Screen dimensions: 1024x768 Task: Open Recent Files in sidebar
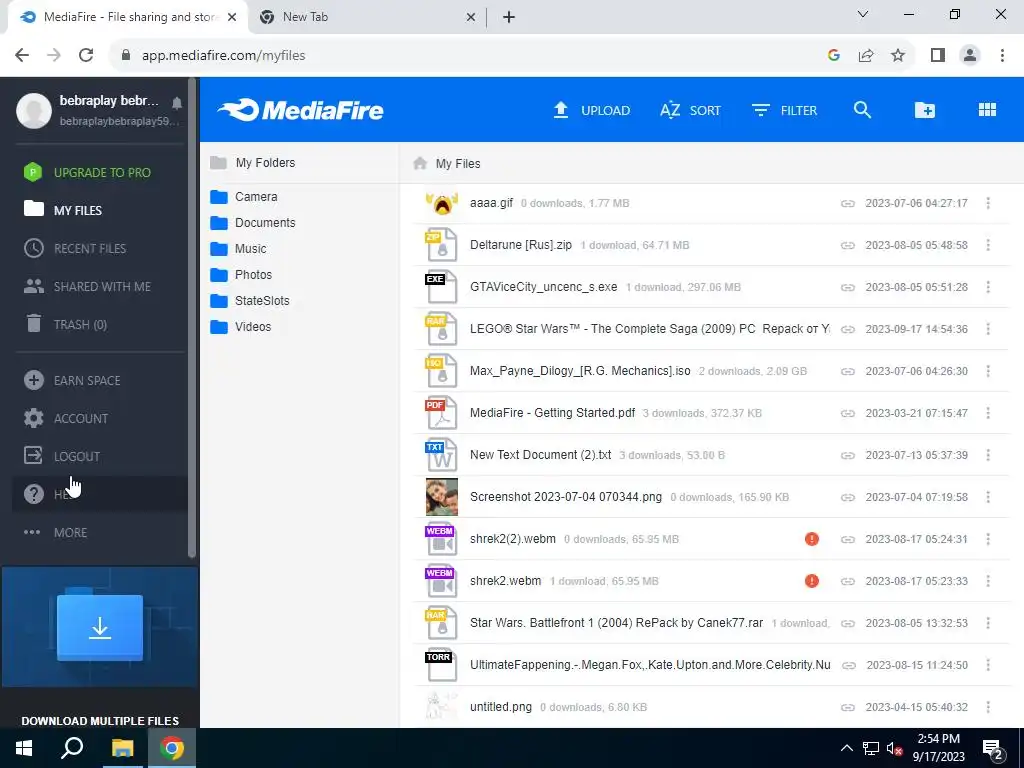(75, 248)
